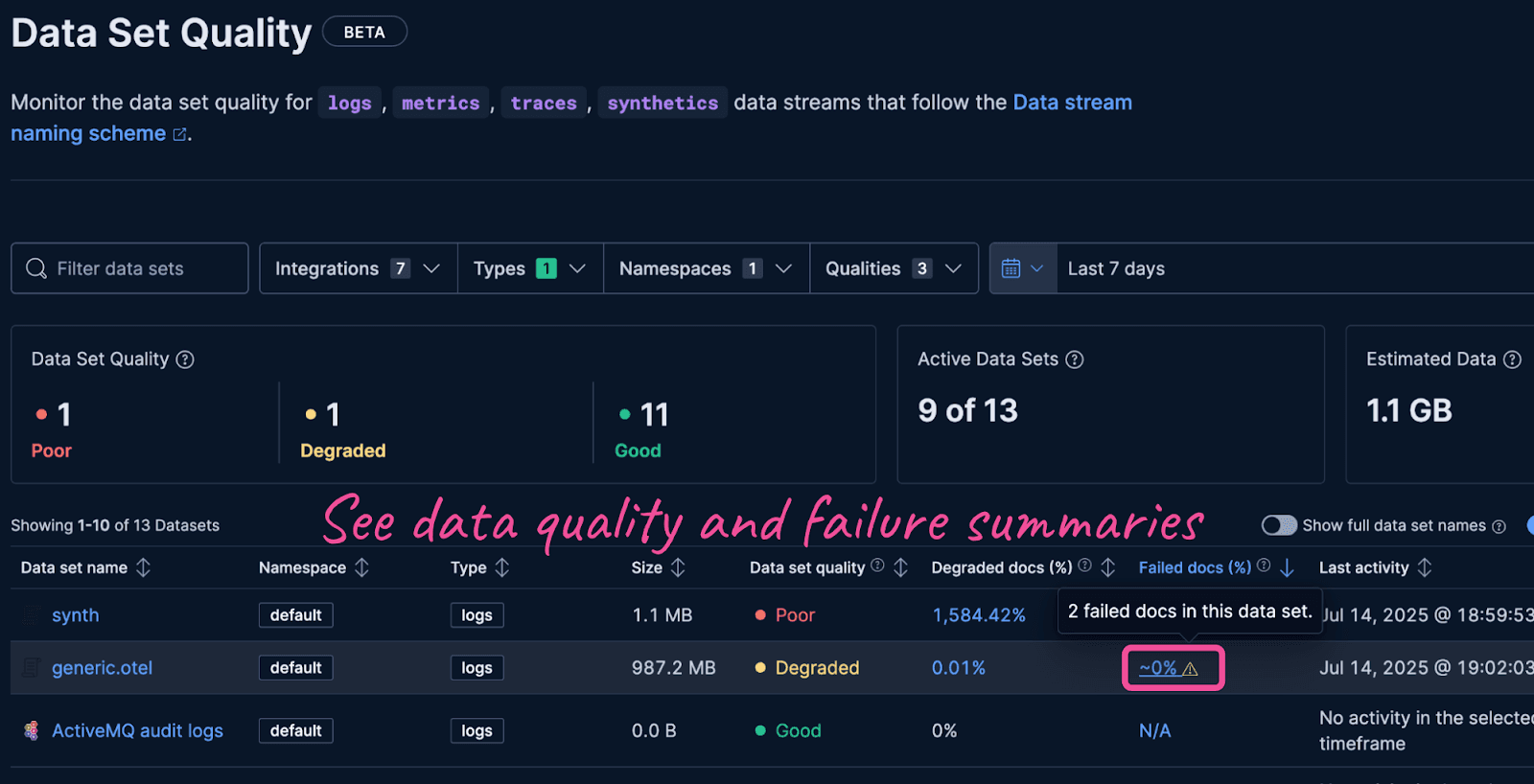Open the synth data set link
Viewport: 1534px width, 784px height.
(x=75, y=615)
